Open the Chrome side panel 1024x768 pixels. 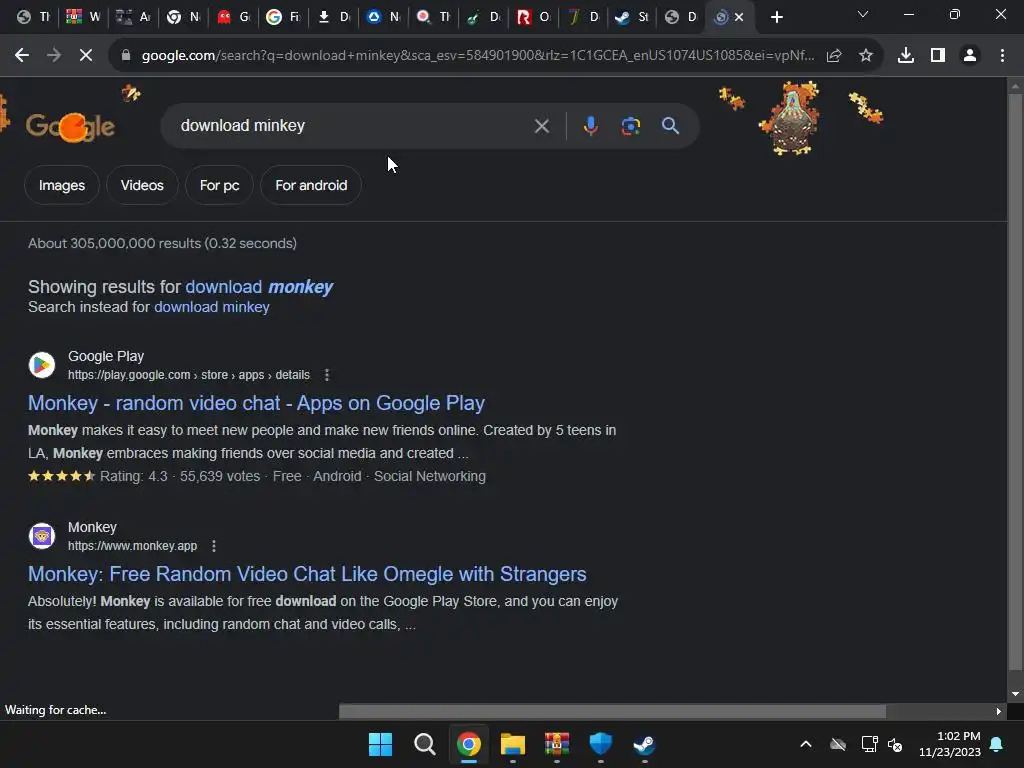click(x=938, y=56)
